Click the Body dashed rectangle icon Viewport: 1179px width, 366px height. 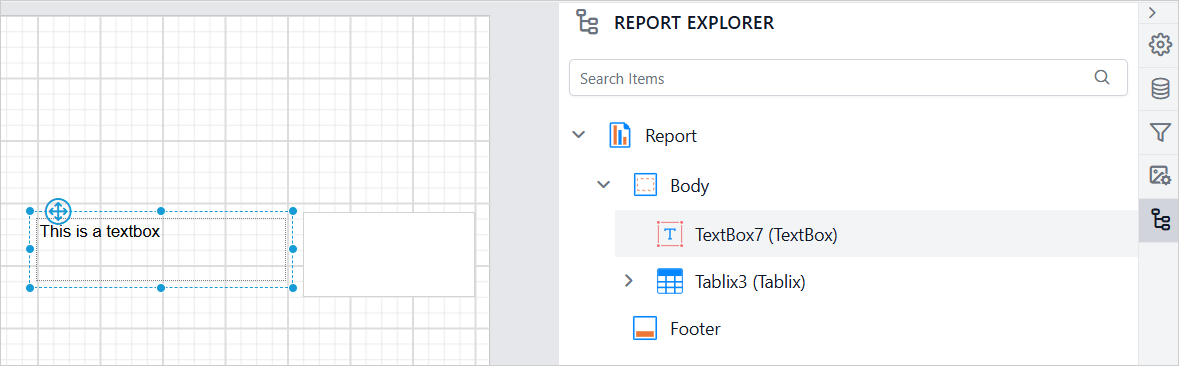pos(646,185)
